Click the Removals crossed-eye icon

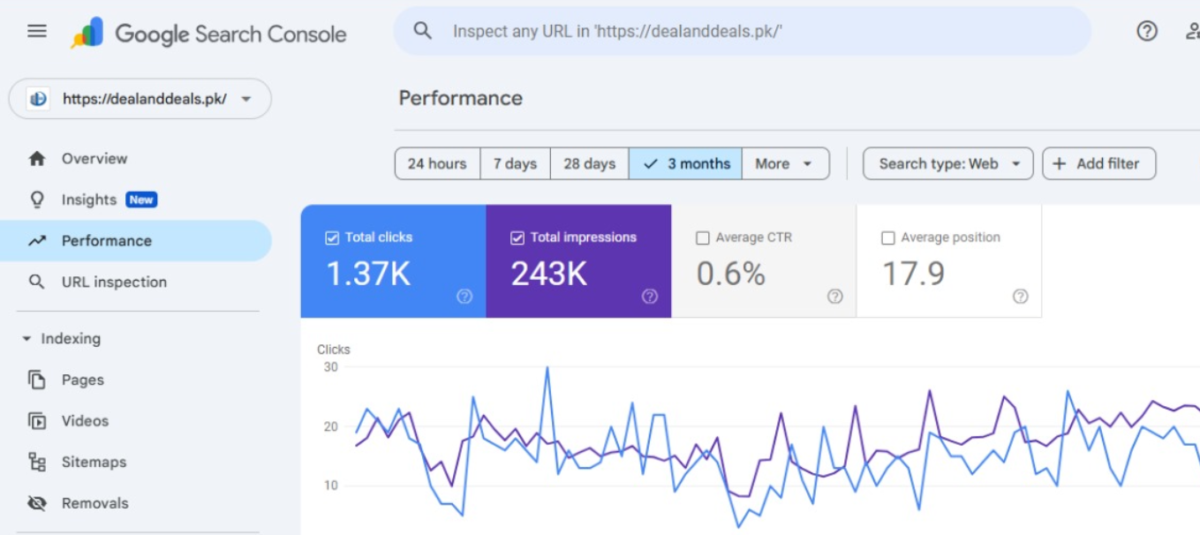37,503
